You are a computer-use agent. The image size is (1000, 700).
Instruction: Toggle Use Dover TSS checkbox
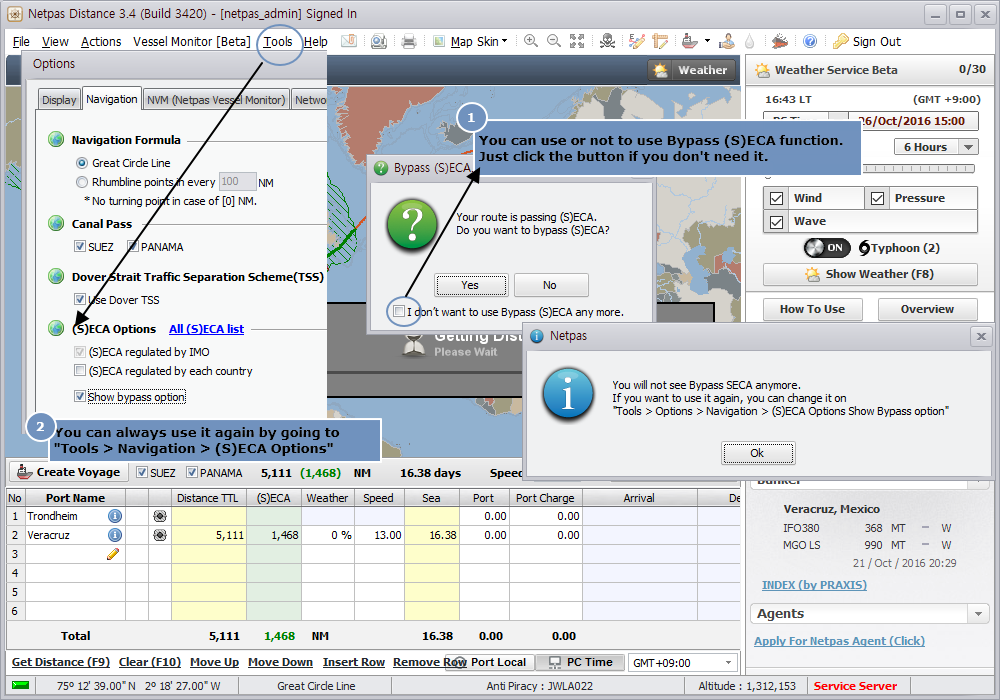click(80, 299)
